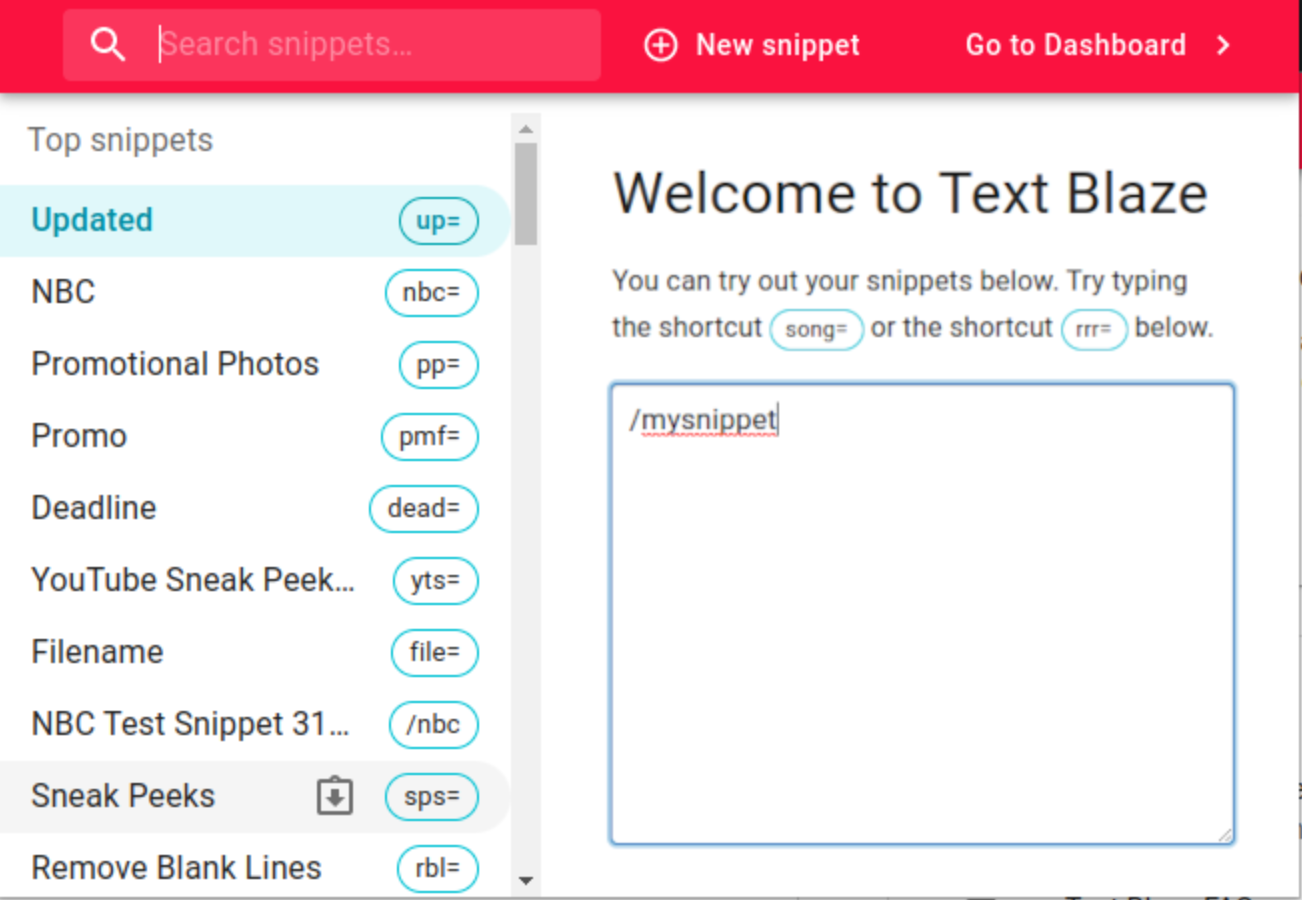Choose the YouTube Sneak Peek snippet
Image resolution: width=1302 pixels, height=900 pixels.
pos(255,581)
